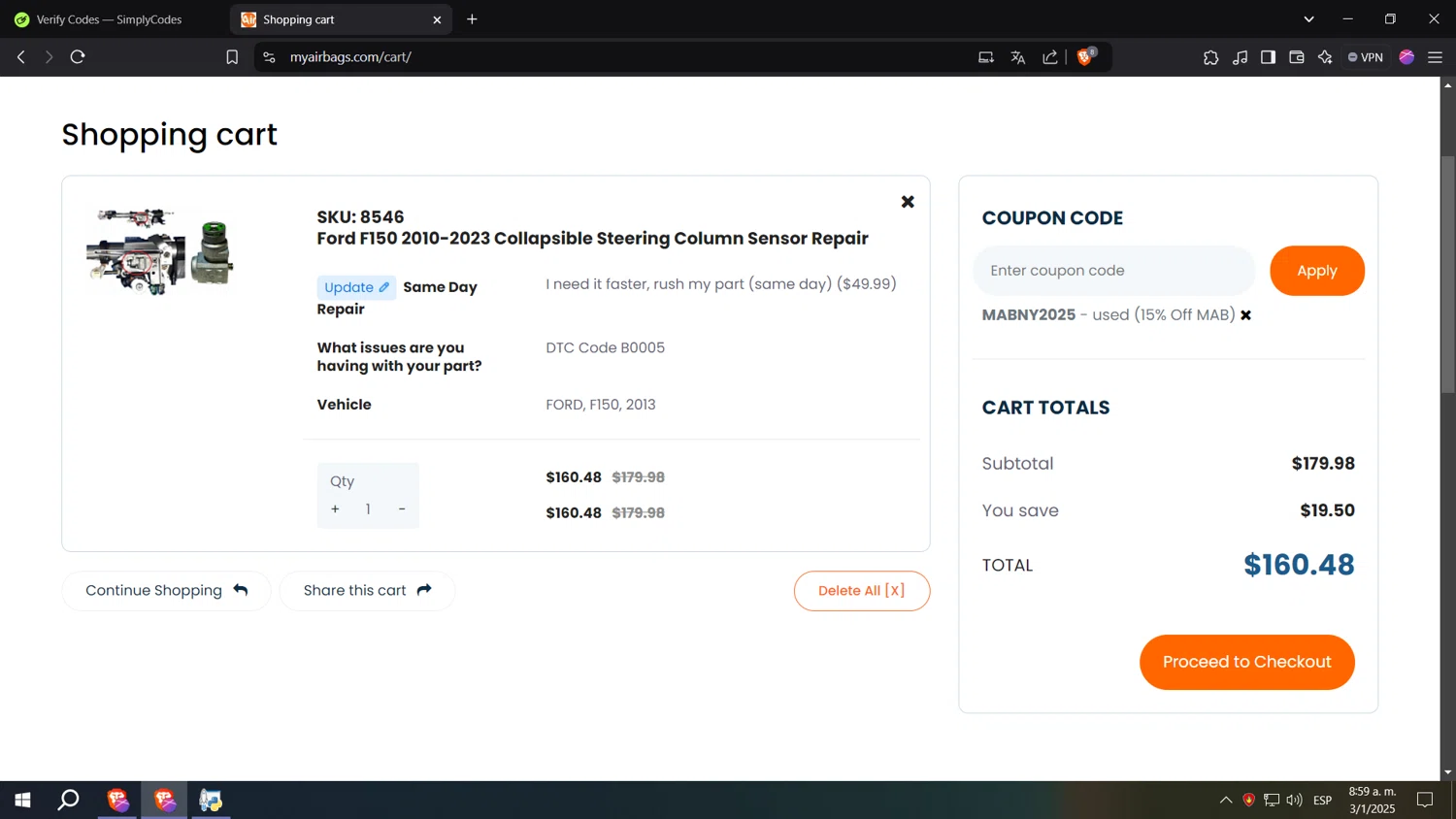Viewport: 1456px width, 819px height.
Task: Click the red shield tray icon
Action: [1249, 801]
